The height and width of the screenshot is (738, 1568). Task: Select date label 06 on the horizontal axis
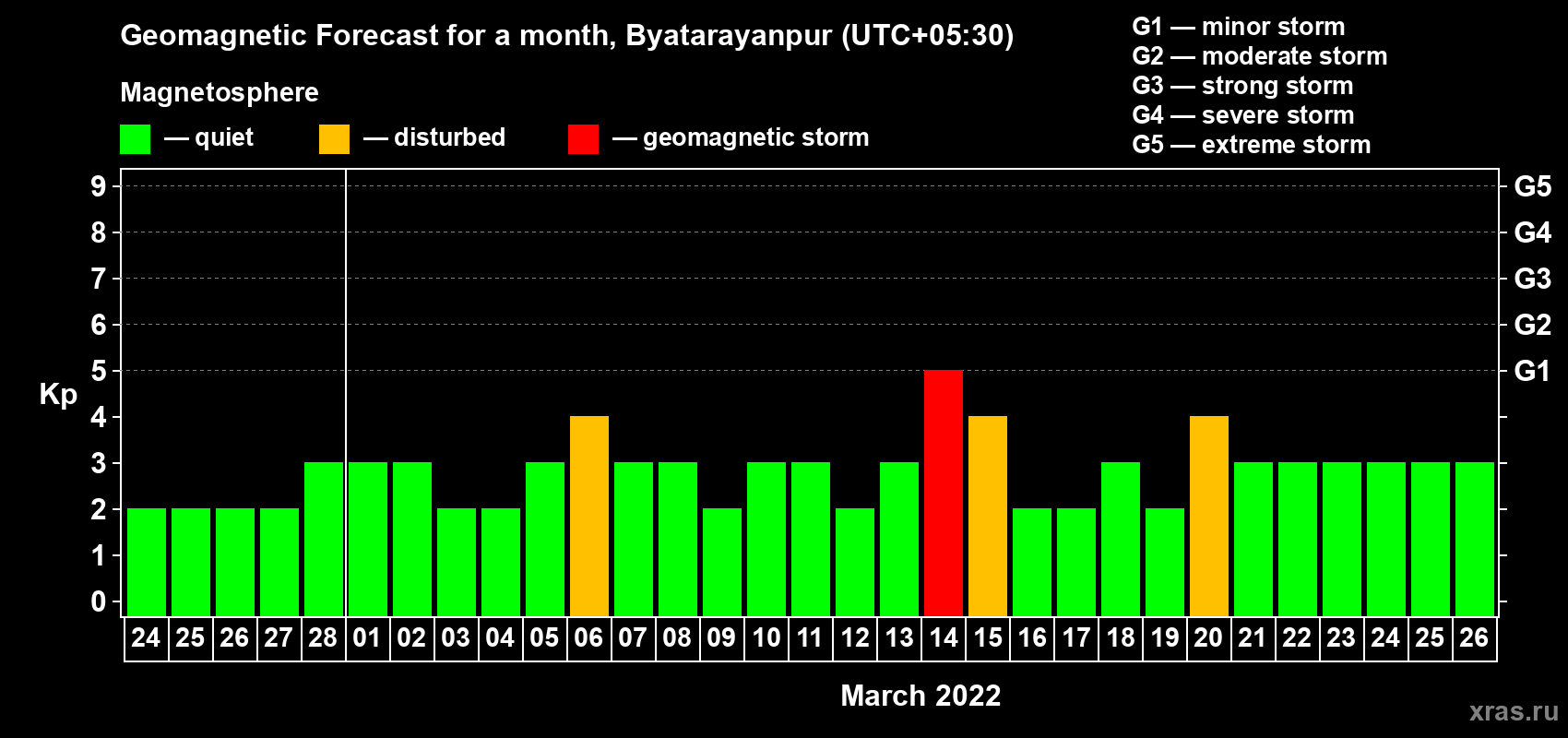tap(588, 638)
